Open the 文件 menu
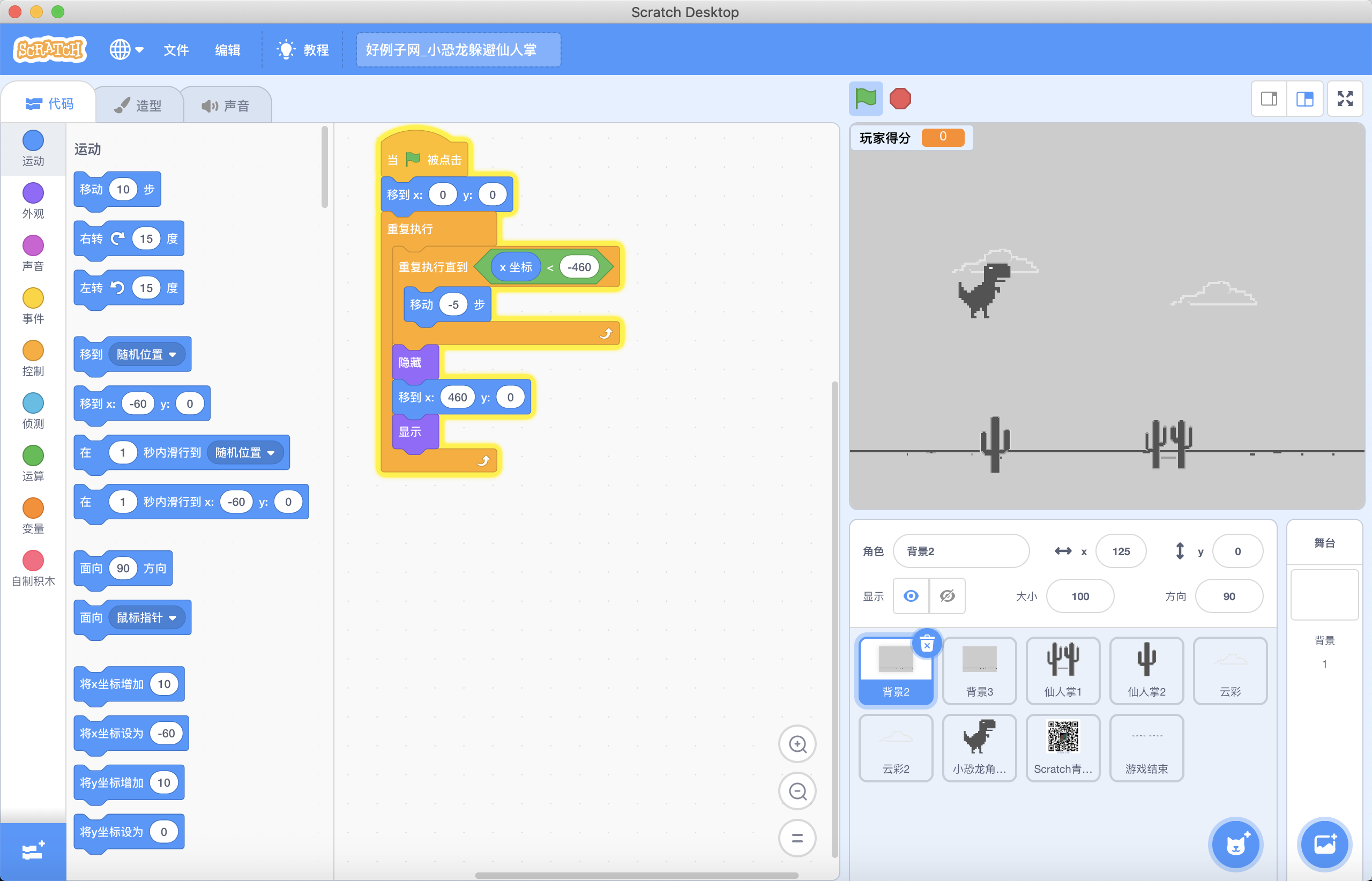Screen dimensions: 1372x881 tap(176, 50)
